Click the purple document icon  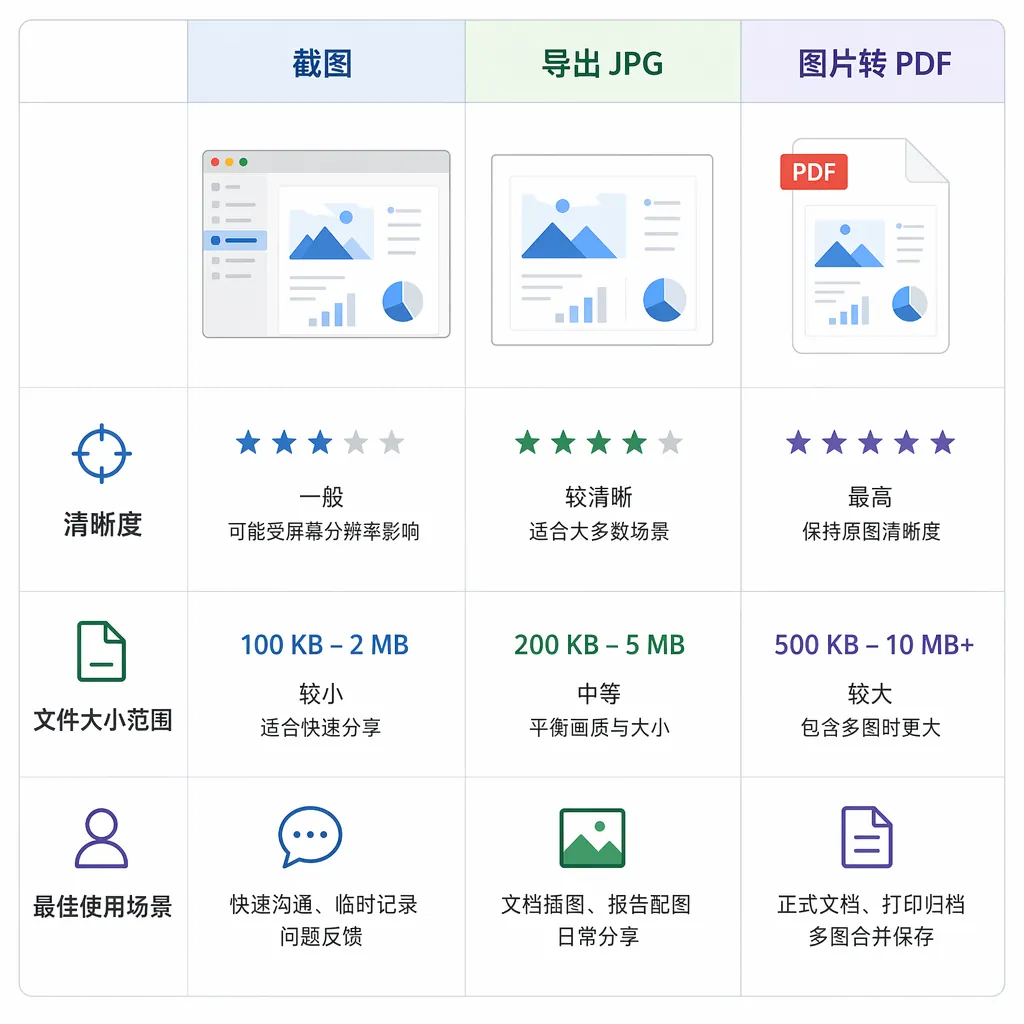tap(867, 837)
